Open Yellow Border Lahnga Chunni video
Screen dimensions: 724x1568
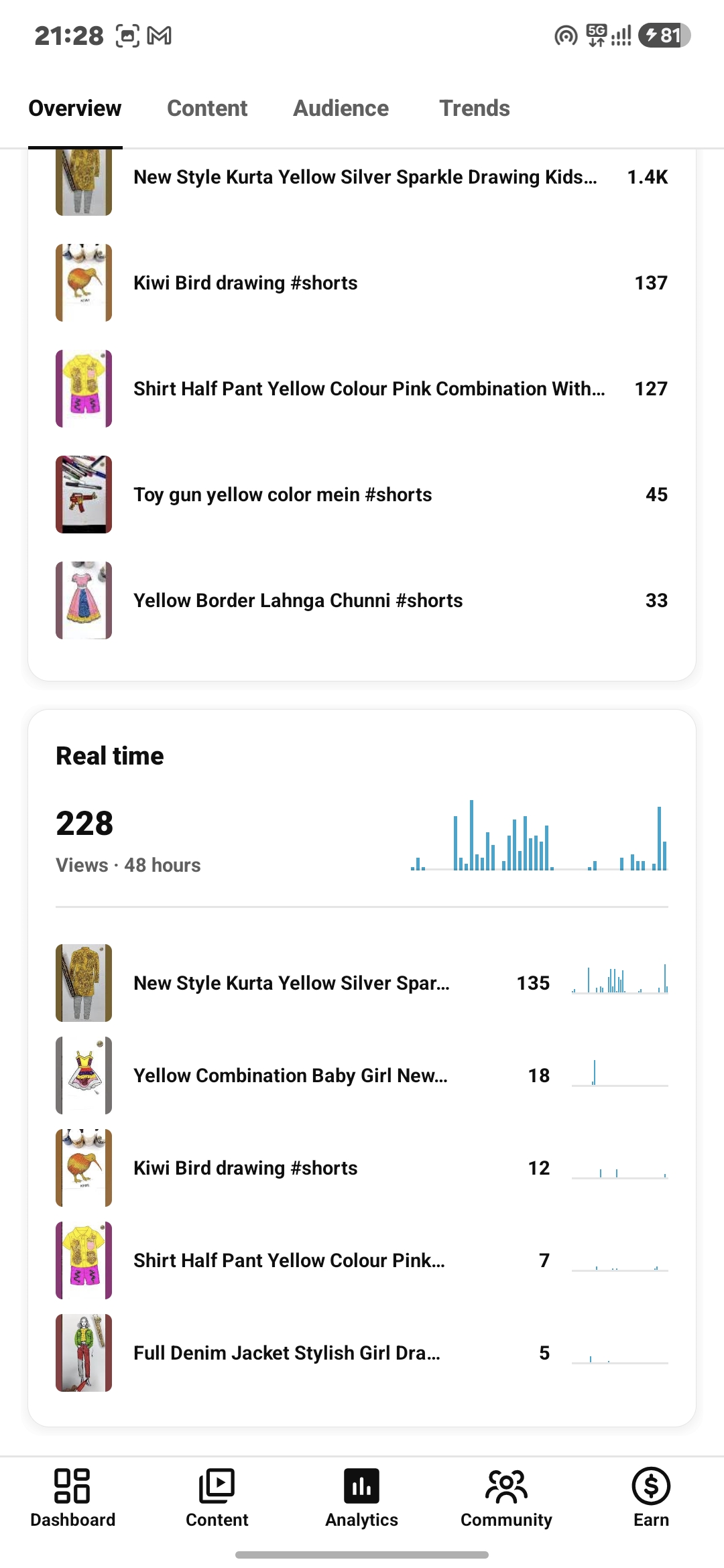click(x=362, y=600)
